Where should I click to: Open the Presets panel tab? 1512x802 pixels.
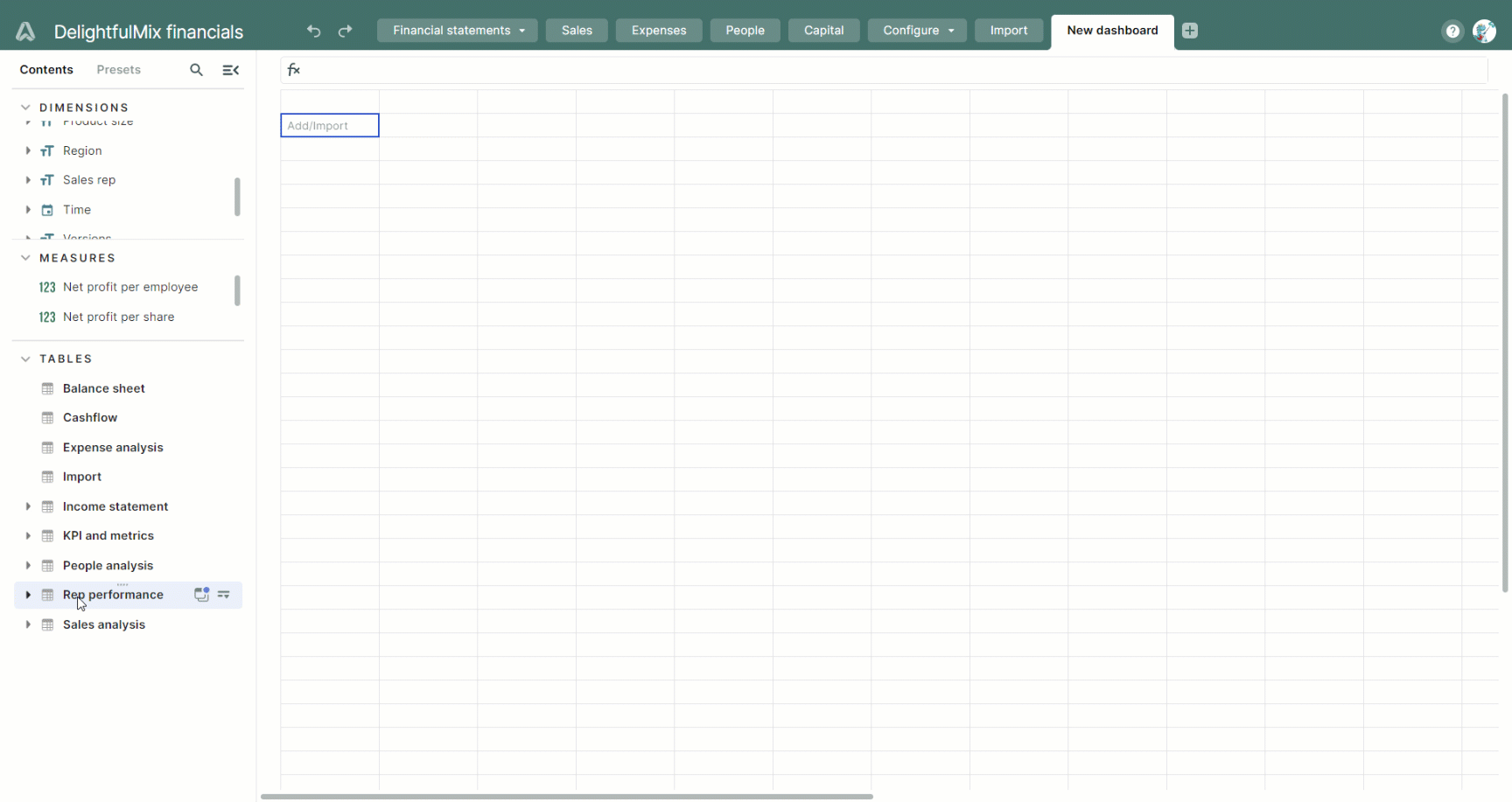119,70
